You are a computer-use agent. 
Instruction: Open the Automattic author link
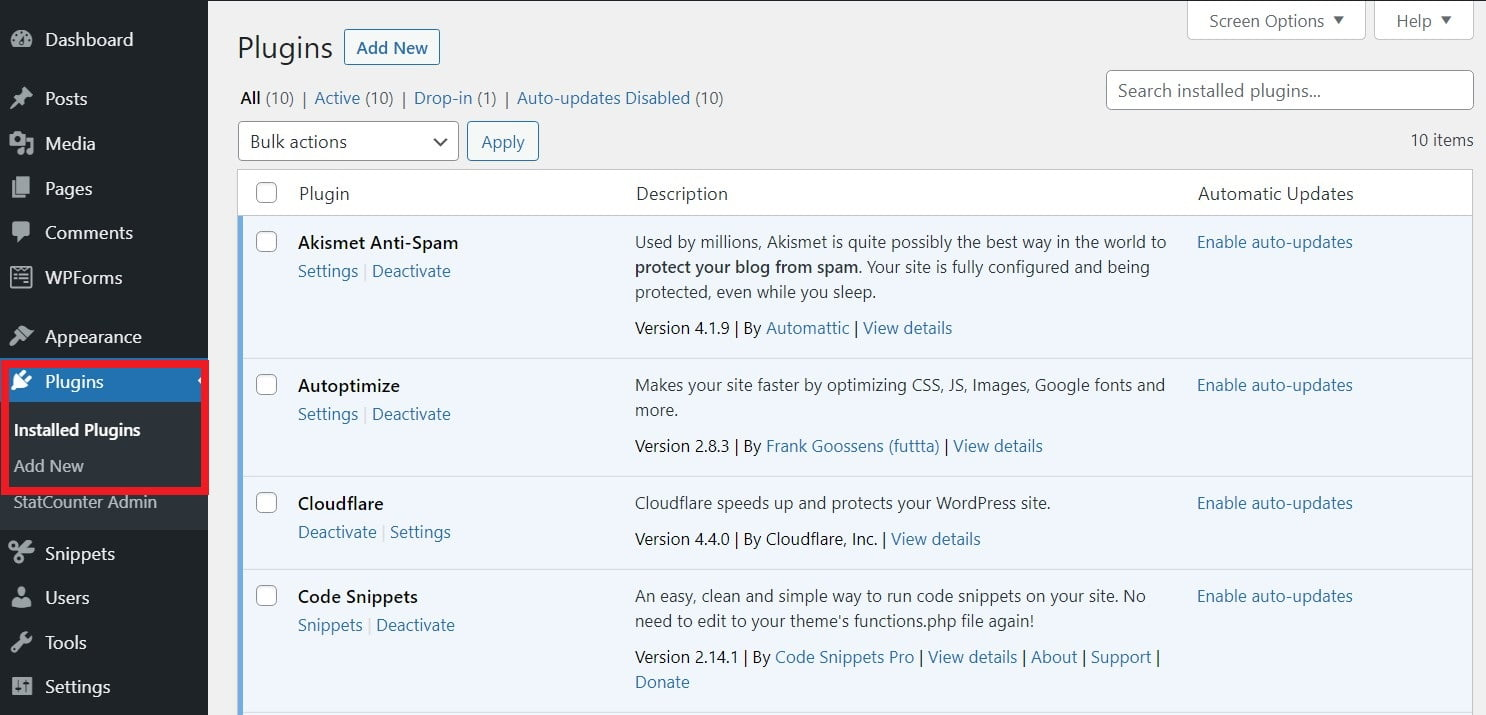(808, 328)
